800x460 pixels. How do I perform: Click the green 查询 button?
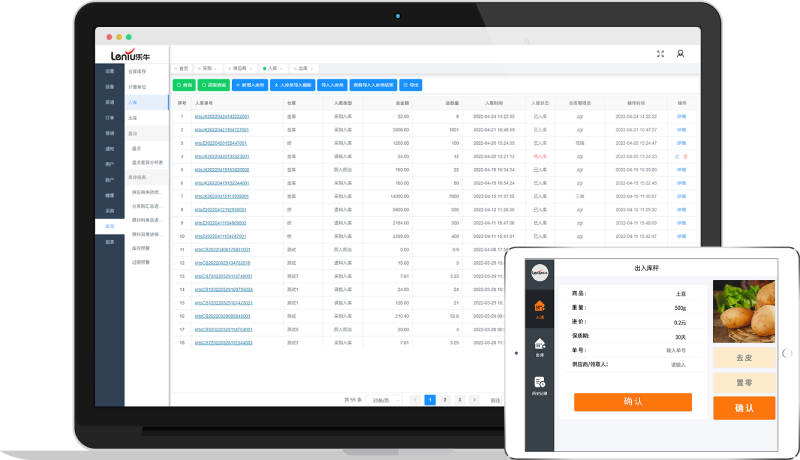(184, 86)
